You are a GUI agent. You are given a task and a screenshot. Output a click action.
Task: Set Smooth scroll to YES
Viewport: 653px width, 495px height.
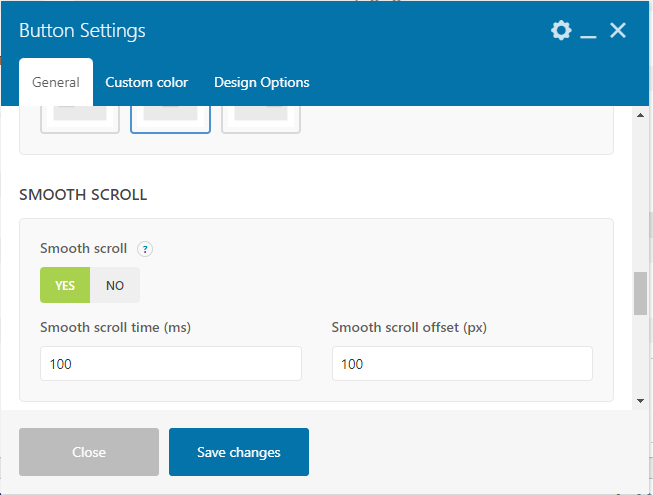point(65,285)
